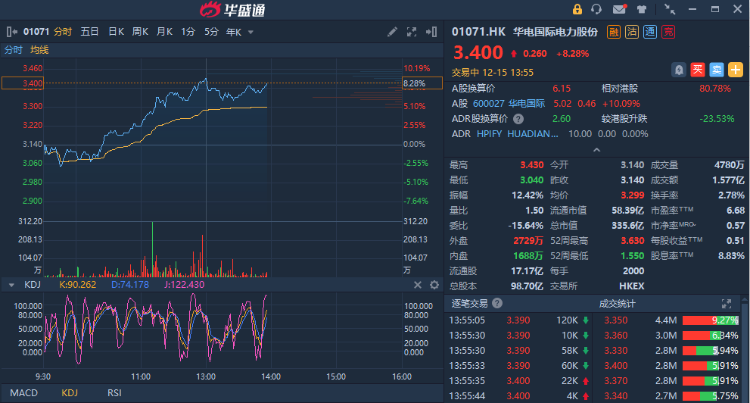Toggle the 均线 average line legend
This screenshot has width=750, height=403.
pos(39,50)
